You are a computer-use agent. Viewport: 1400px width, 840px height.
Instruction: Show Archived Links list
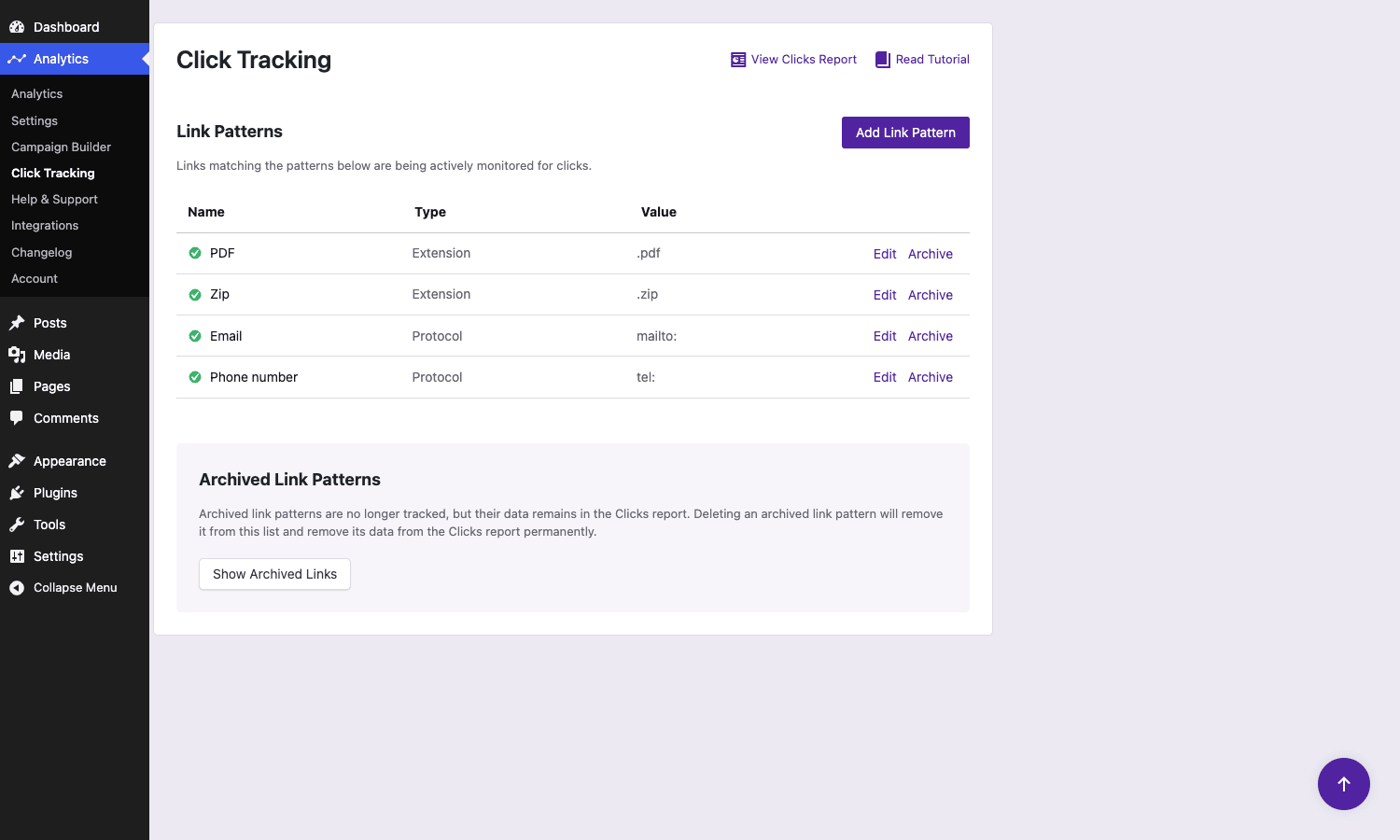pos(274,574)
